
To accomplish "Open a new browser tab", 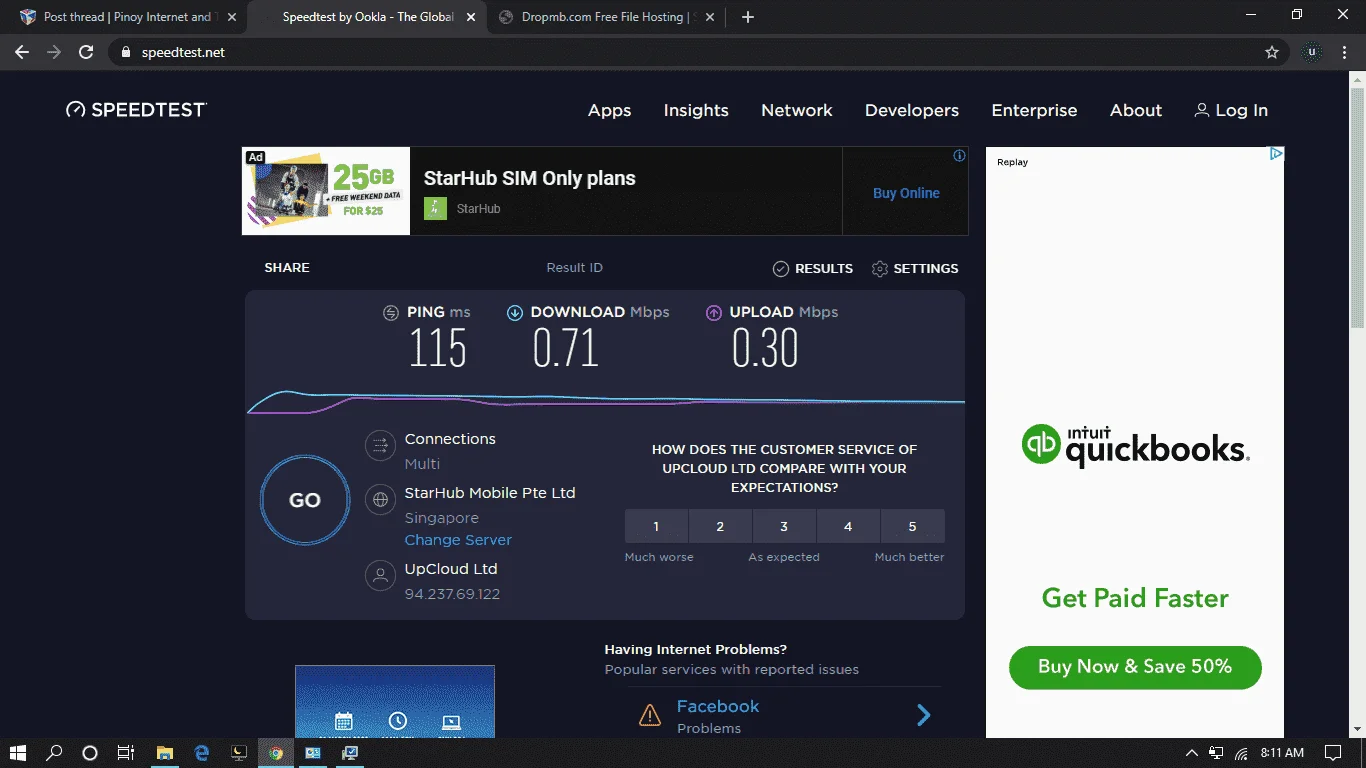I will click(748, 17).
